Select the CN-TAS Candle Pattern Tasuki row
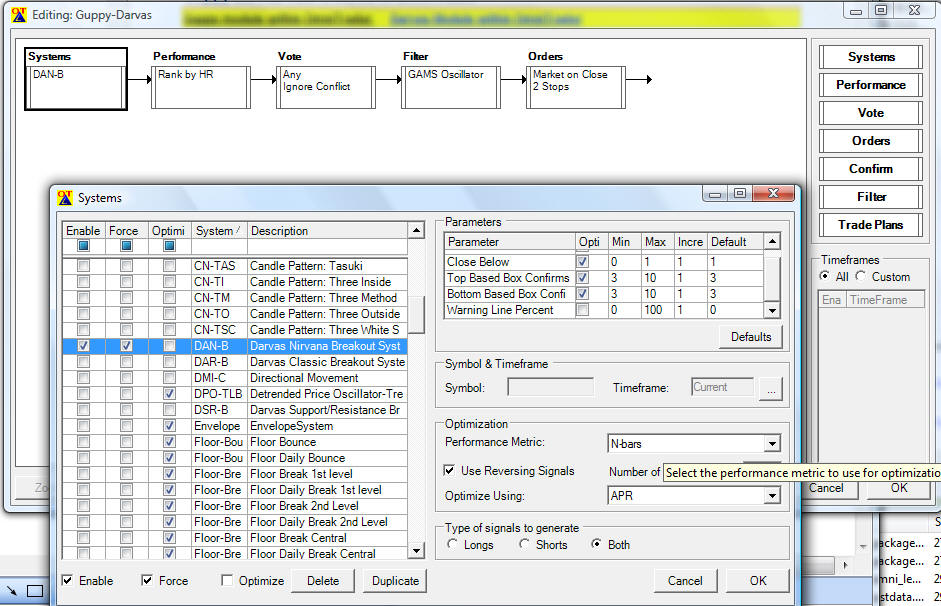This screenshot has width=941, height=606. point(235,266)
